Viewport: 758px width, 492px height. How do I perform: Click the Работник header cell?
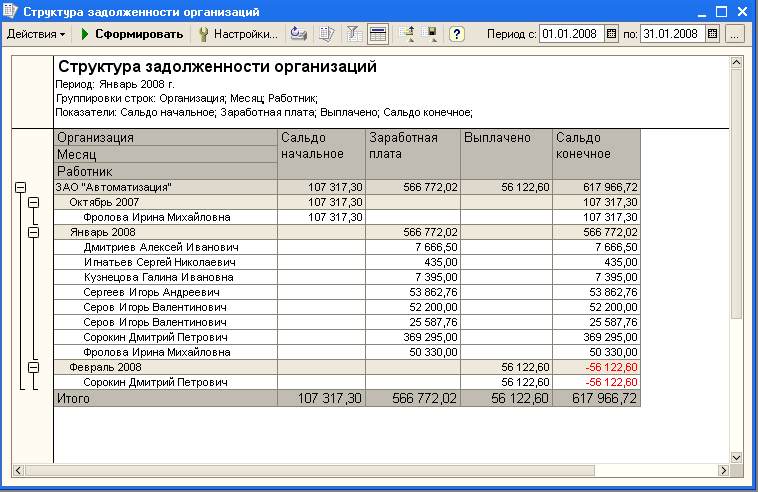point(165,171)
